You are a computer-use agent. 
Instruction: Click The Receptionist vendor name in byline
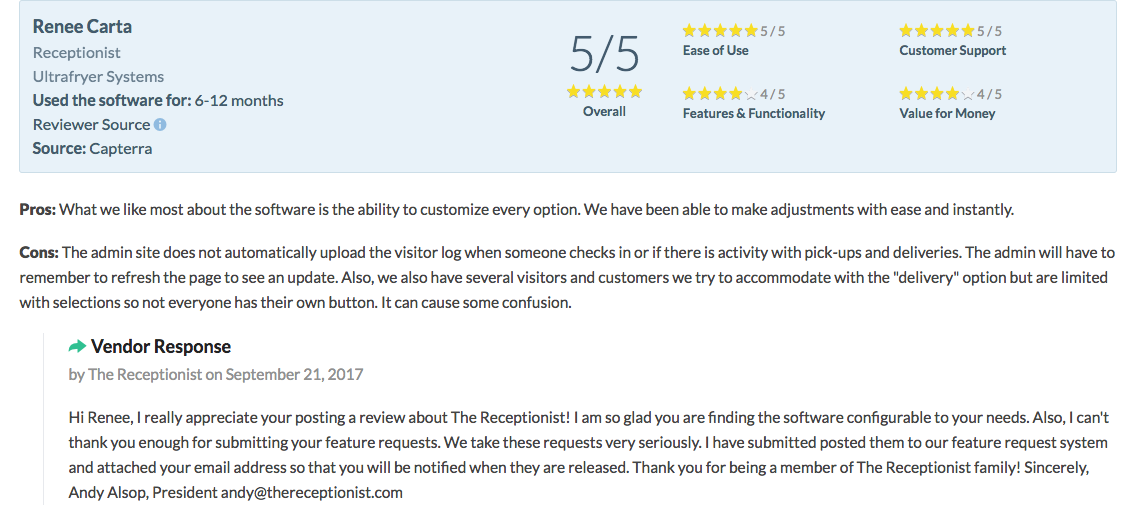point(145,375)
